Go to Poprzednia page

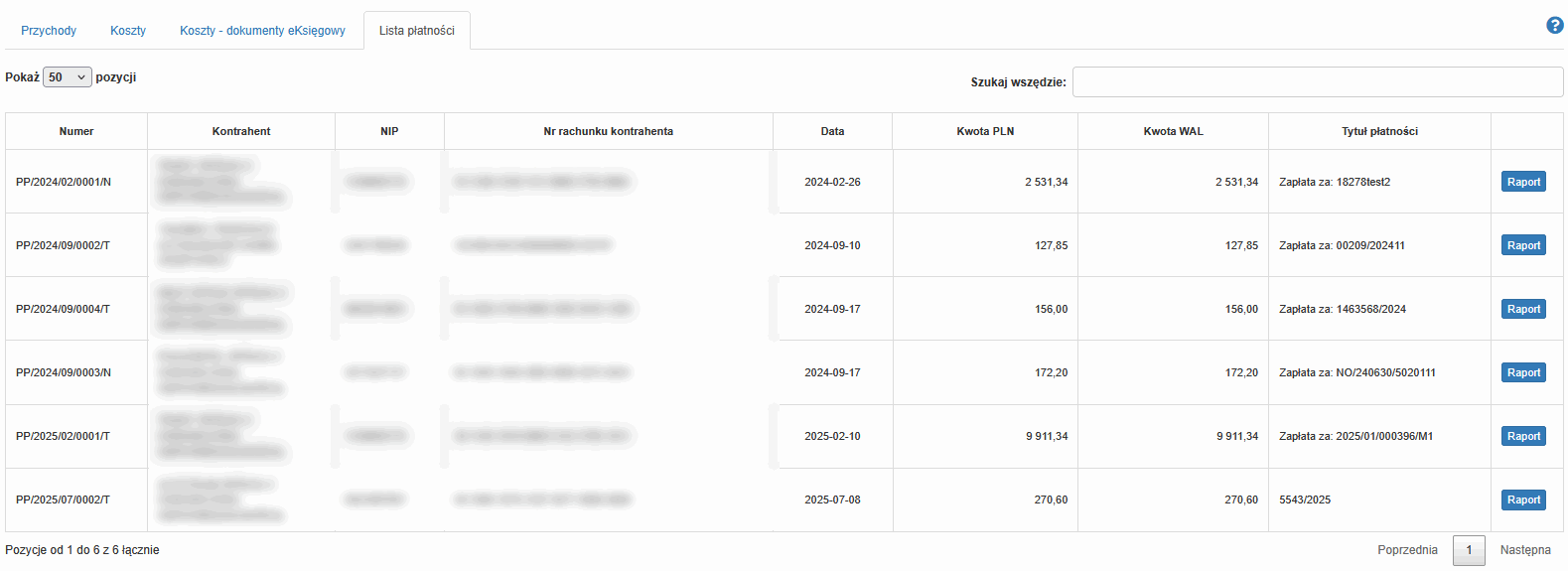click(1407, 550)
